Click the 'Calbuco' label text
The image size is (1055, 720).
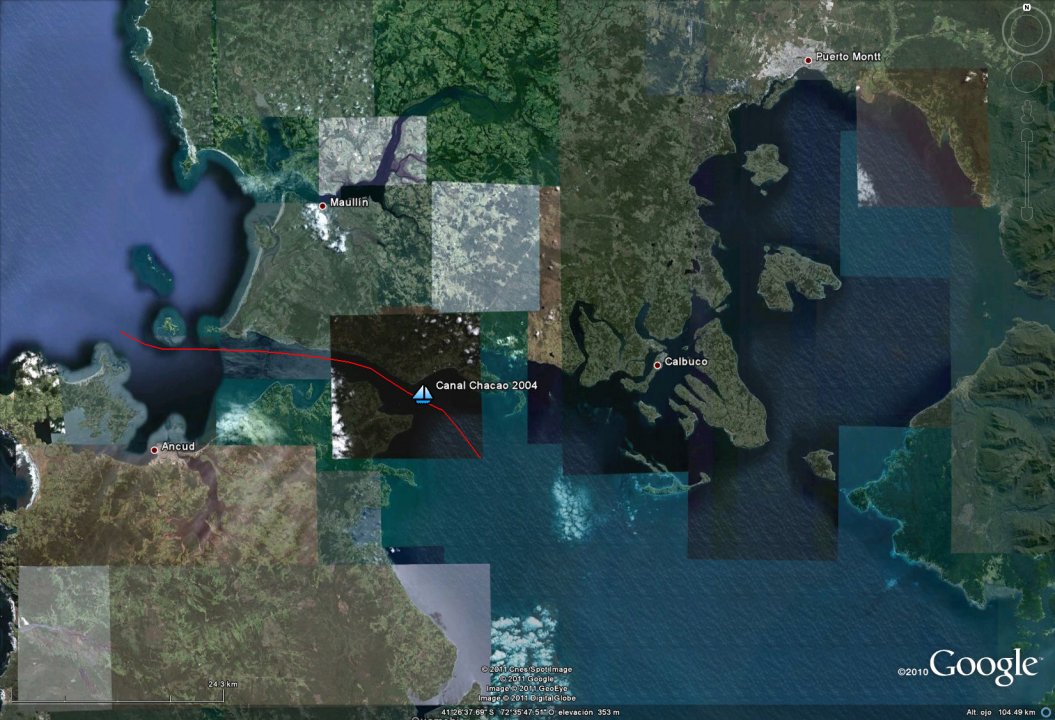(x=686, y=361)
